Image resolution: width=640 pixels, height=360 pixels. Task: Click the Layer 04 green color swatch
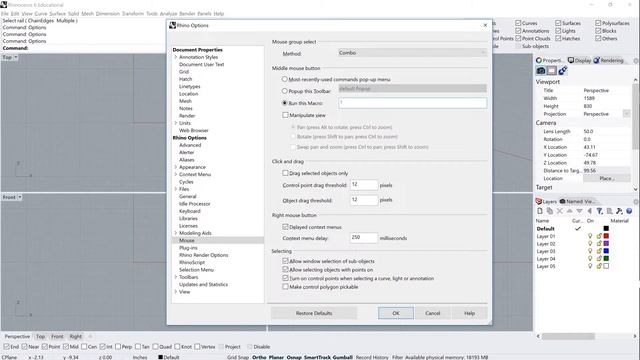[x=606, y=258]
